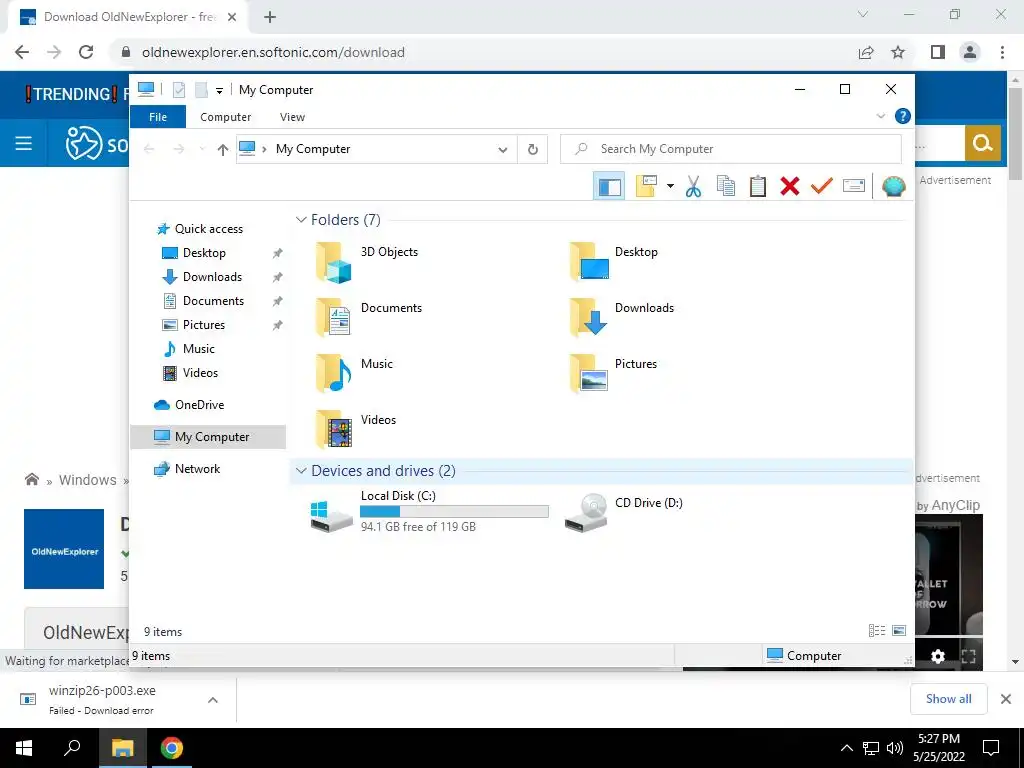The height and width of the screenshot is (768, 1024).
Task: Select Videos in the navigation pane
Action: point(200,373)
